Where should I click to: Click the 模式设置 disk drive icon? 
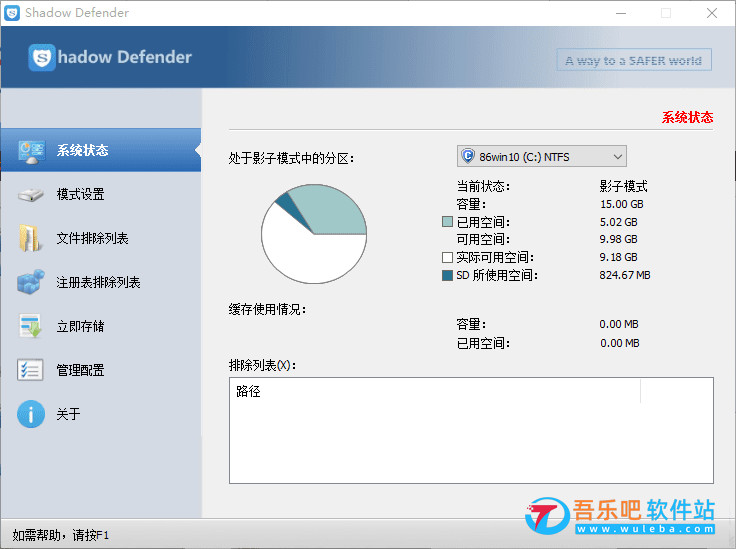pos(31,195)
